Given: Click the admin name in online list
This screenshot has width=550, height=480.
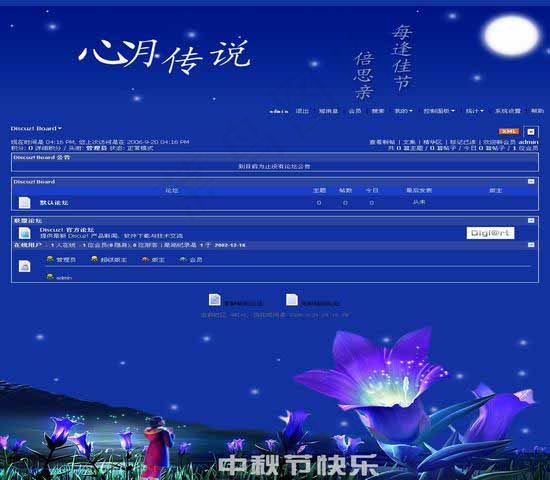Looking at the screenshot, I should click(x=64, y=278).
